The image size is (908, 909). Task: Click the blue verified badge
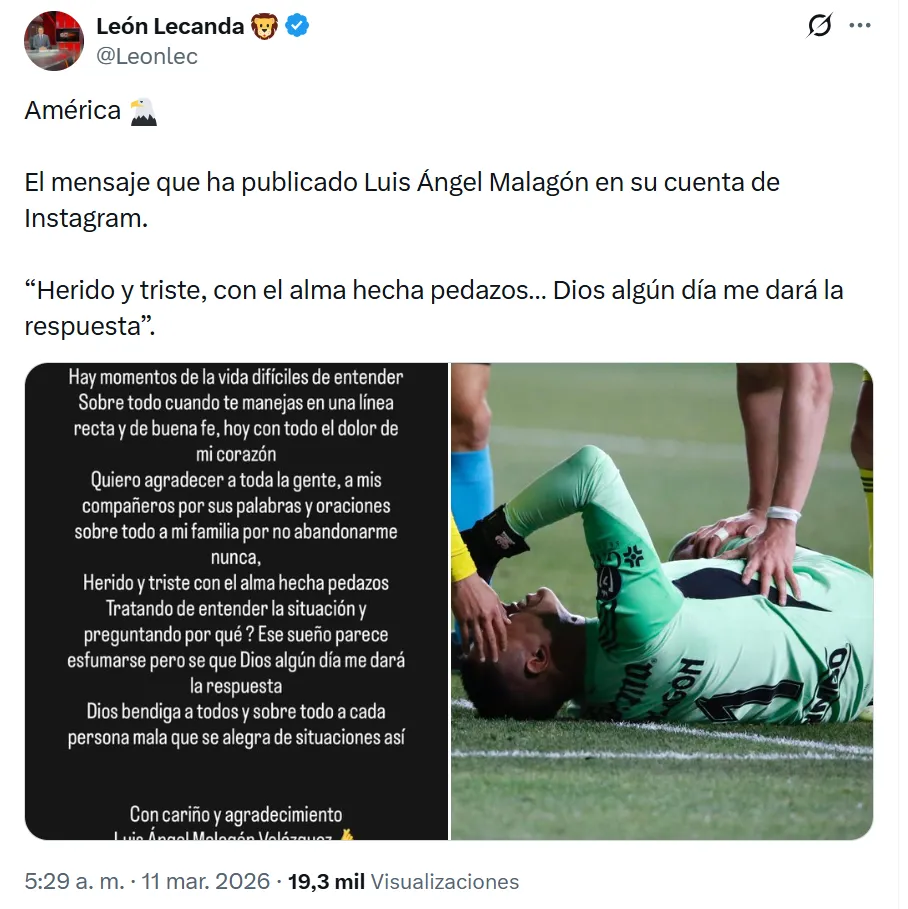coord(297,26)
